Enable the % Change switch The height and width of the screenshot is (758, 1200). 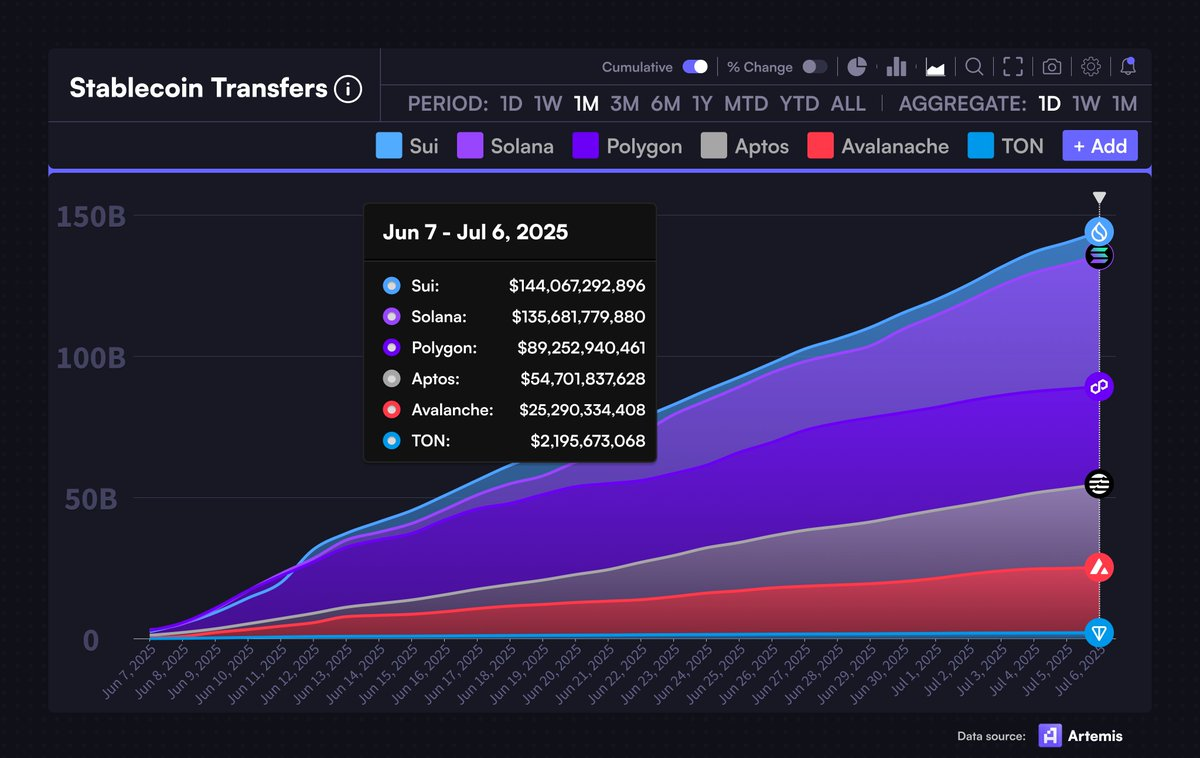pos(815,67)
